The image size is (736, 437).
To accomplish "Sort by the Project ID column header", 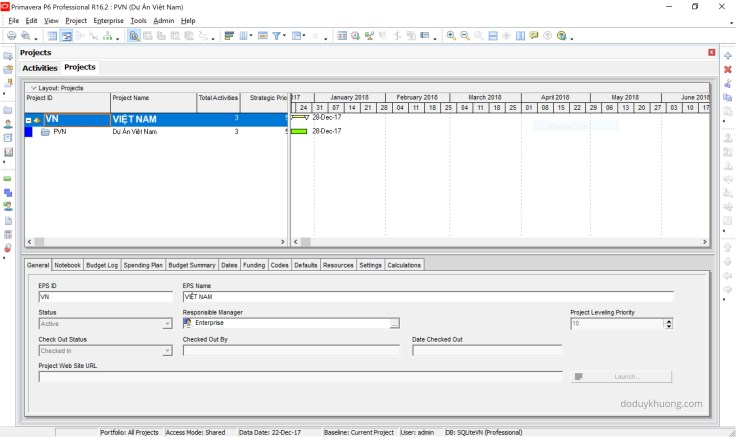I will pyautogui.click(x=68, y=103).
